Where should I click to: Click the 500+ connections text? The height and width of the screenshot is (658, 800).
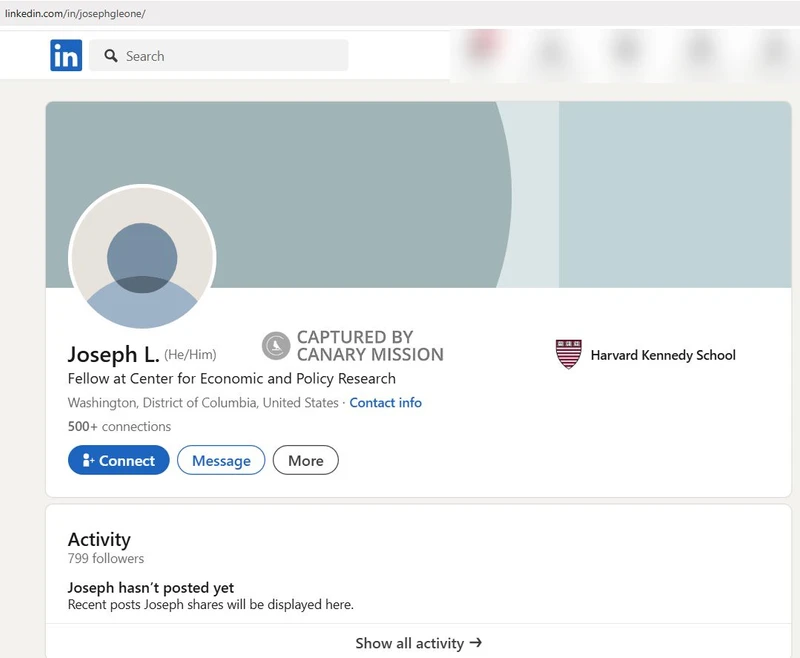119,426
